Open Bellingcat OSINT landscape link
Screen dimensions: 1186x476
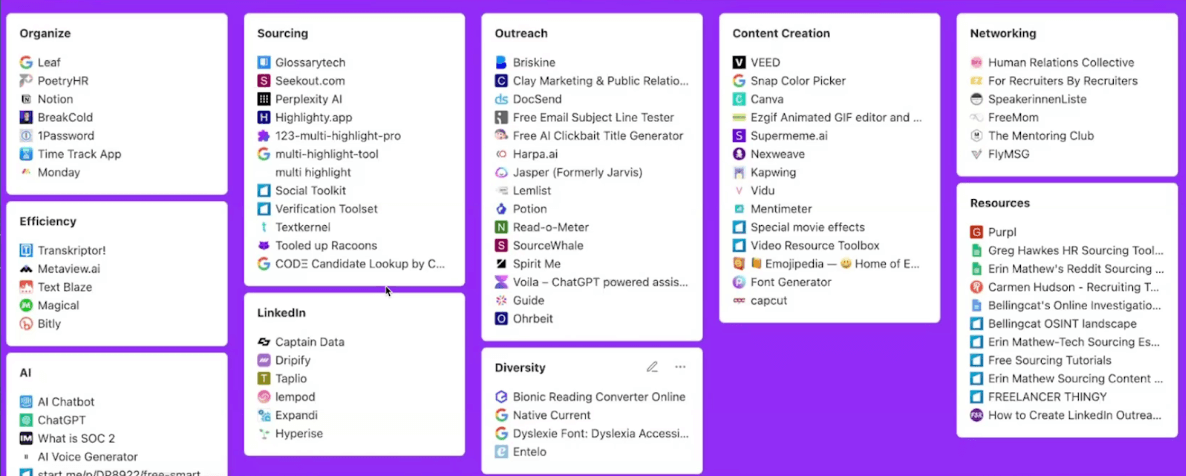pyautogui.click(x=1062, y=324)
